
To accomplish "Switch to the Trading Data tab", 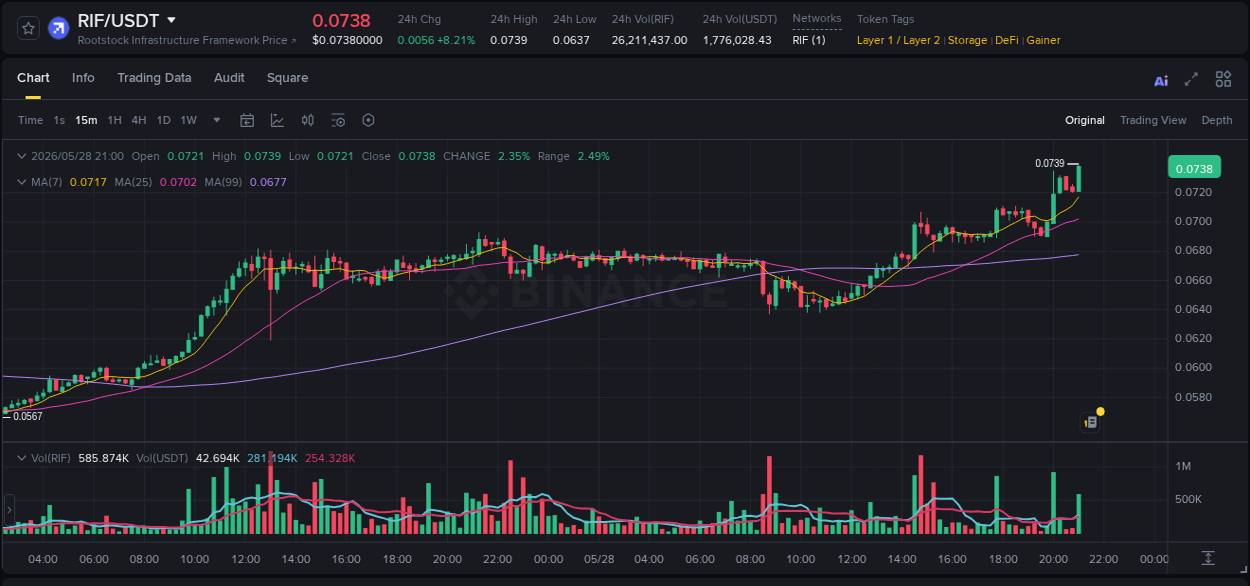I will pos(154,78).
